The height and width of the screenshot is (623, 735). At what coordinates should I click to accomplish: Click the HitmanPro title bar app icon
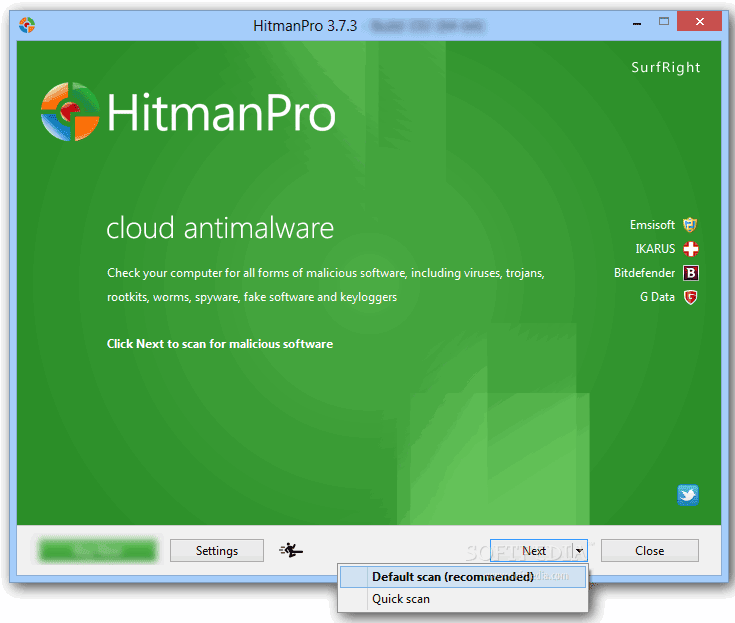(27, 25)
